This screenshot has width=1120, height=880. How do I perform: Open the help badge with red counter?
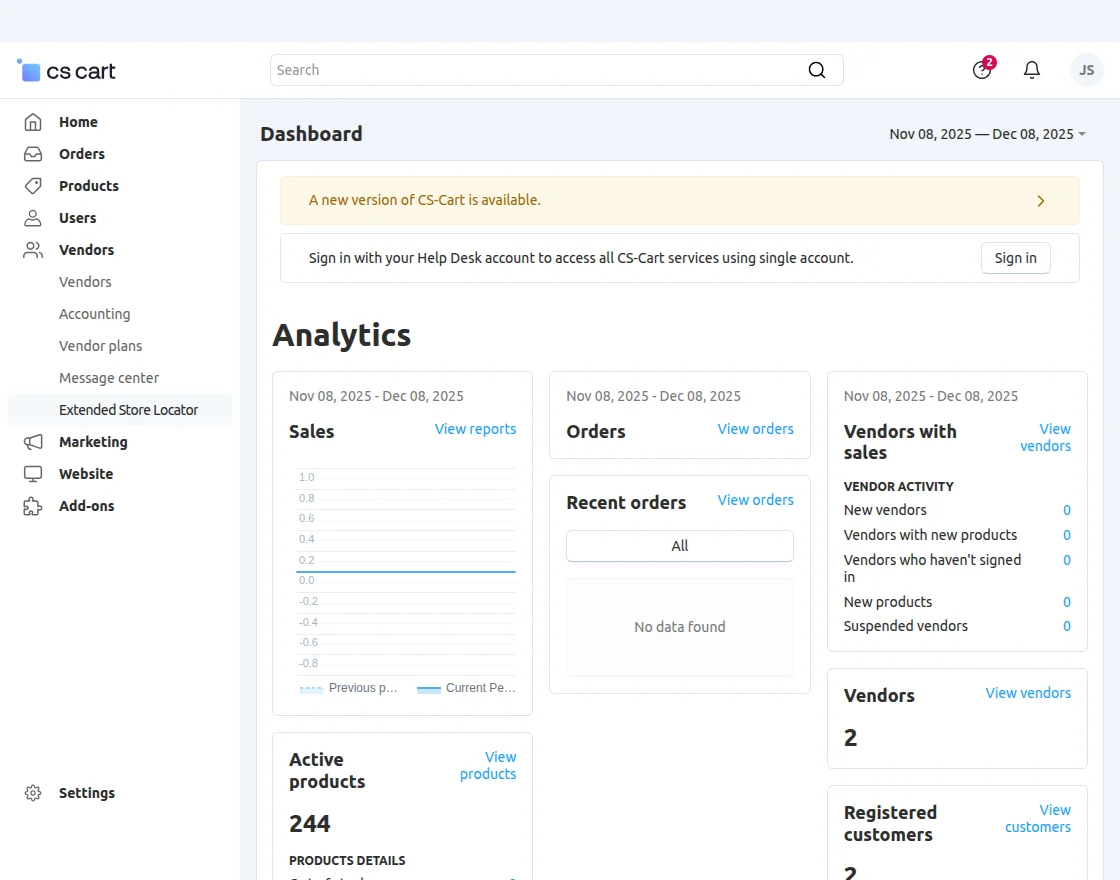pyautogui.click(x=981, y=70)
